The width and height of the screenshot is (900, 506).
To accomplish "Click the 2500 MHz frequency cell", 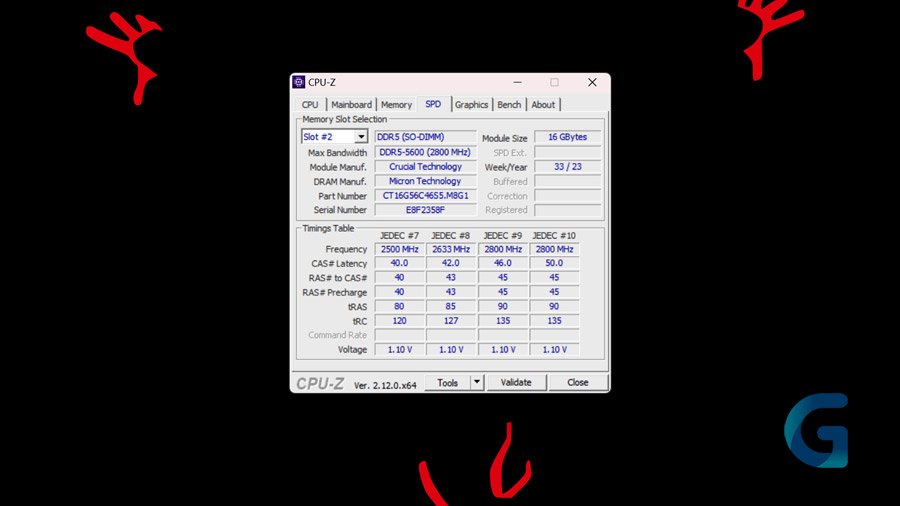I will click(x=399, y=249).
